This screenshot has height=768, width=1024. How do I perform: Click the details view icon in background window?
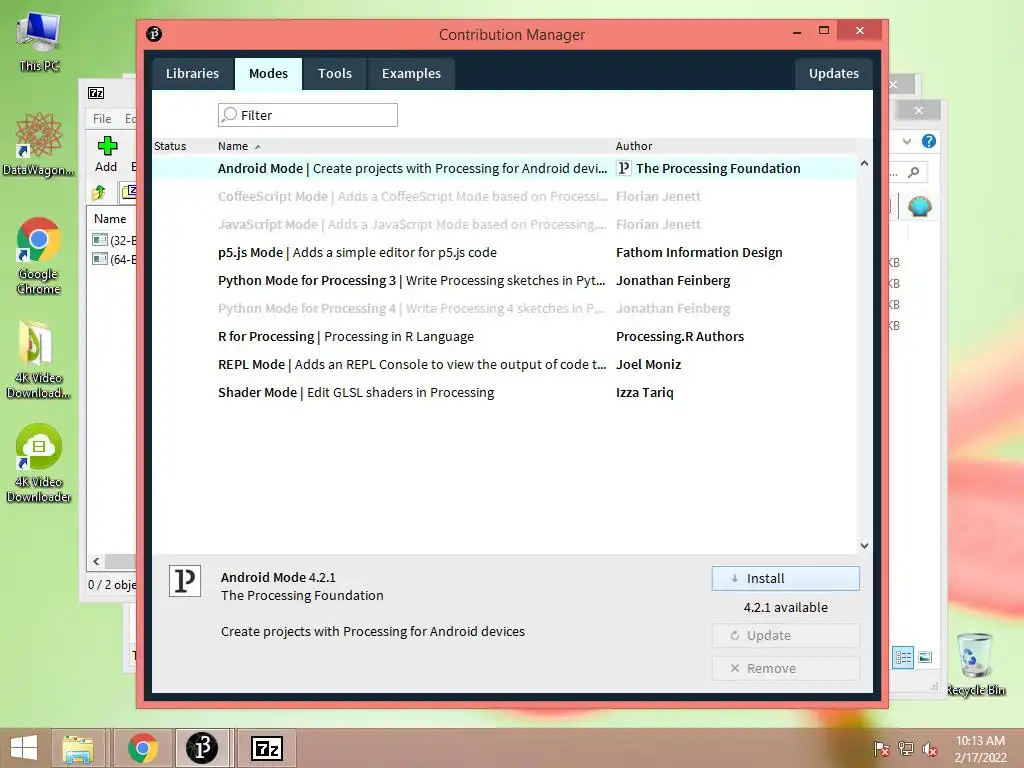[904, 657]
